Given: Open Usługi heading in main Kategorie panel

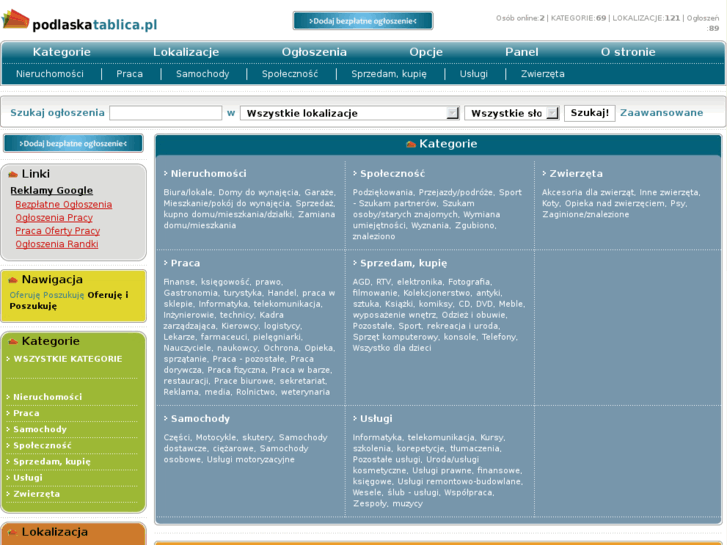Looking at the screenshot, I should tap(376, 418).
